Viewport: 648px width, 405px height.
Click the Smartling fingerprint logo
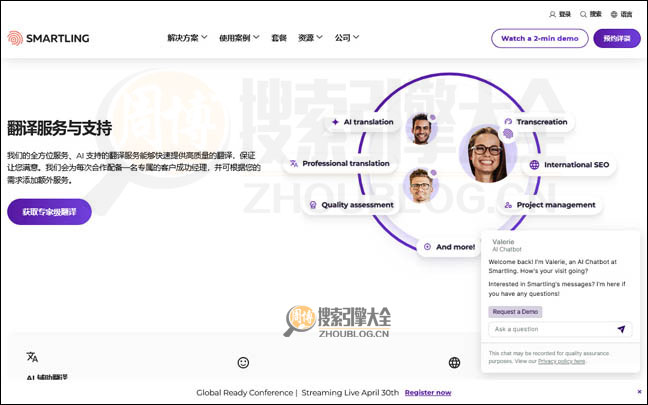[15, 38]
